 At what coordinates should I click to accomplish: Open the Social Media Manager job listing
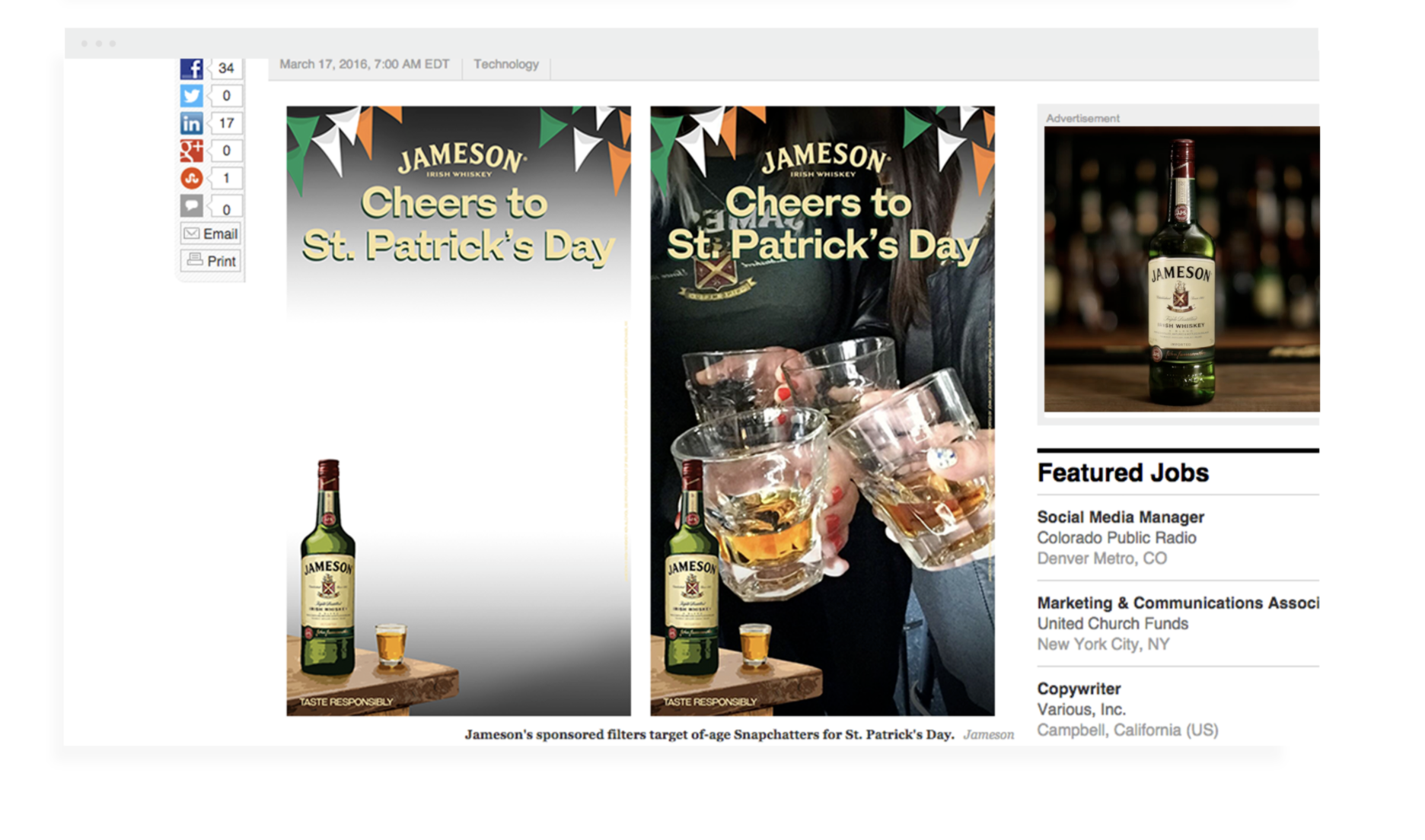pos(1120,517)
